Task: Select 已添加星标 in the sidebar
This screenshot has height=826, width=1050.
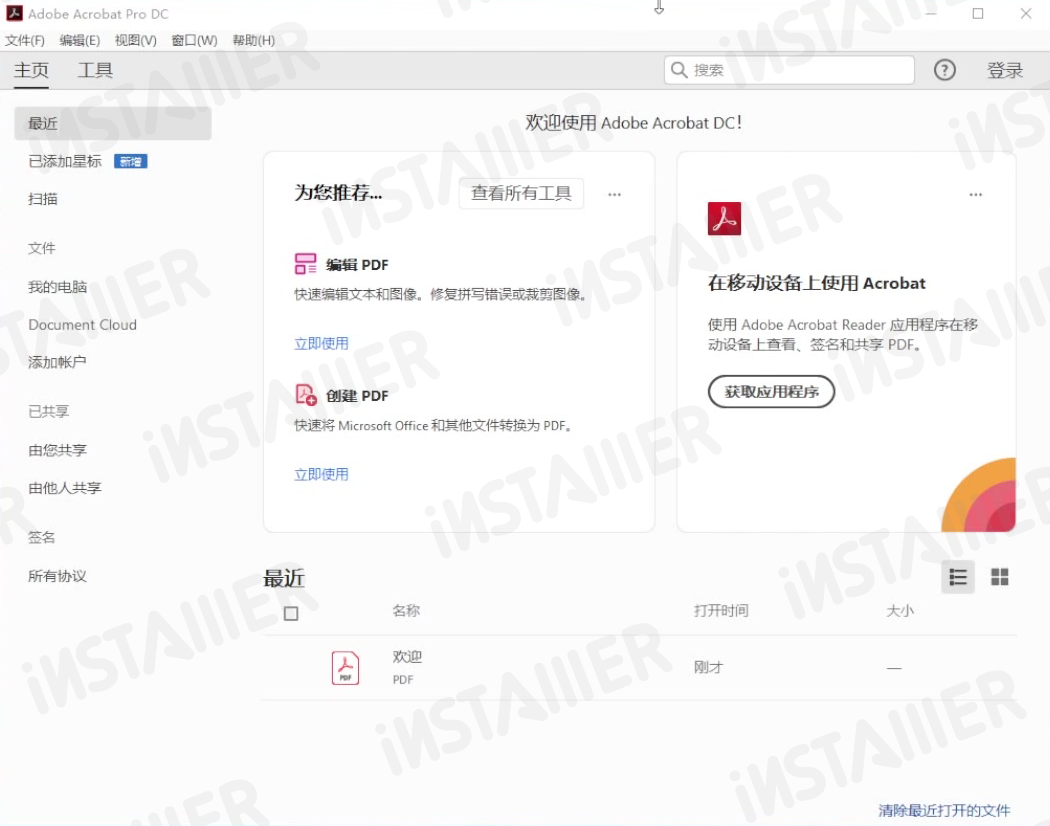Action: pos(65,161)
